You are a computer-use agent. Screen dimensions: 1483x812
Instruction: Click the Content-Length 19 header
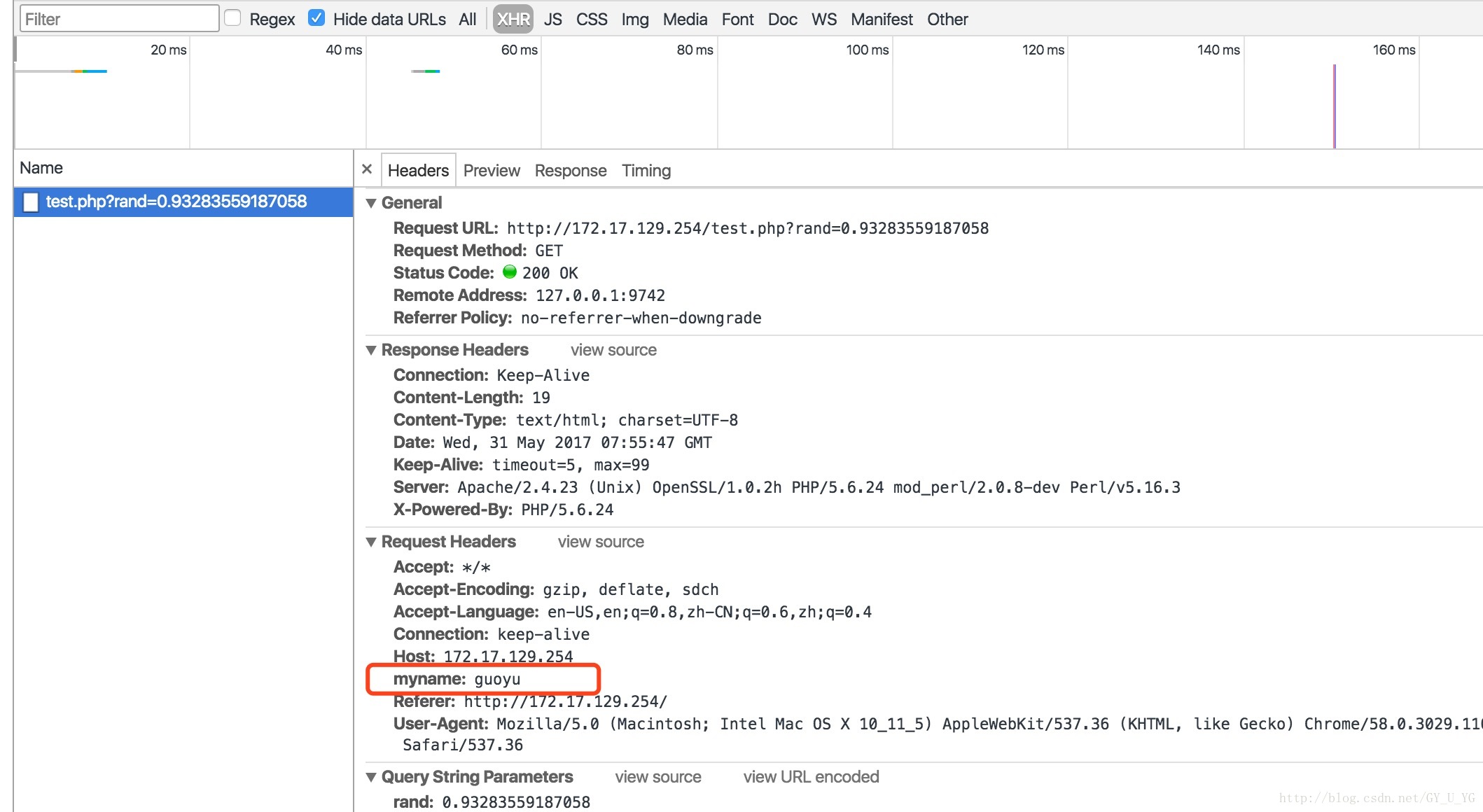[x=472, y=398]
